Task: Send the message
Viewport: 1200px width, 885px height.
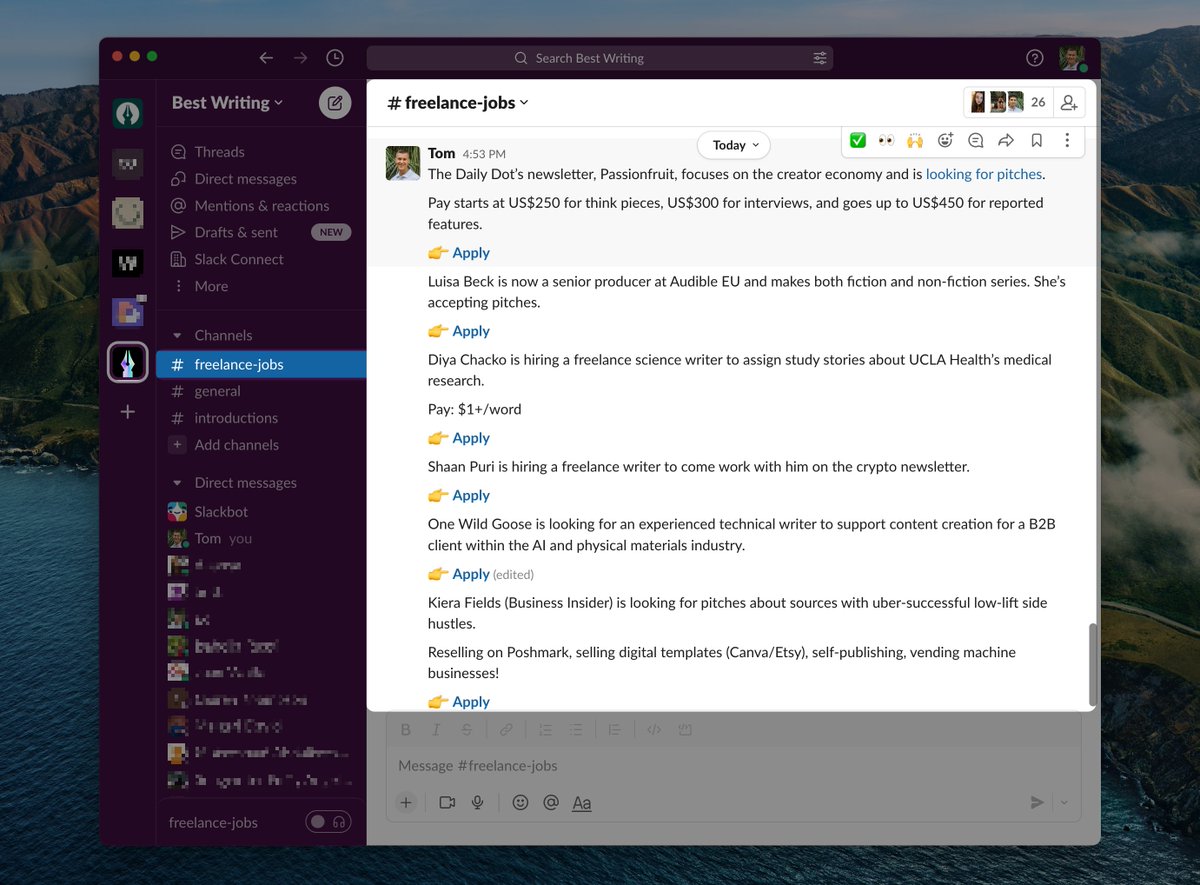Action: click(x=1037, y=802)
